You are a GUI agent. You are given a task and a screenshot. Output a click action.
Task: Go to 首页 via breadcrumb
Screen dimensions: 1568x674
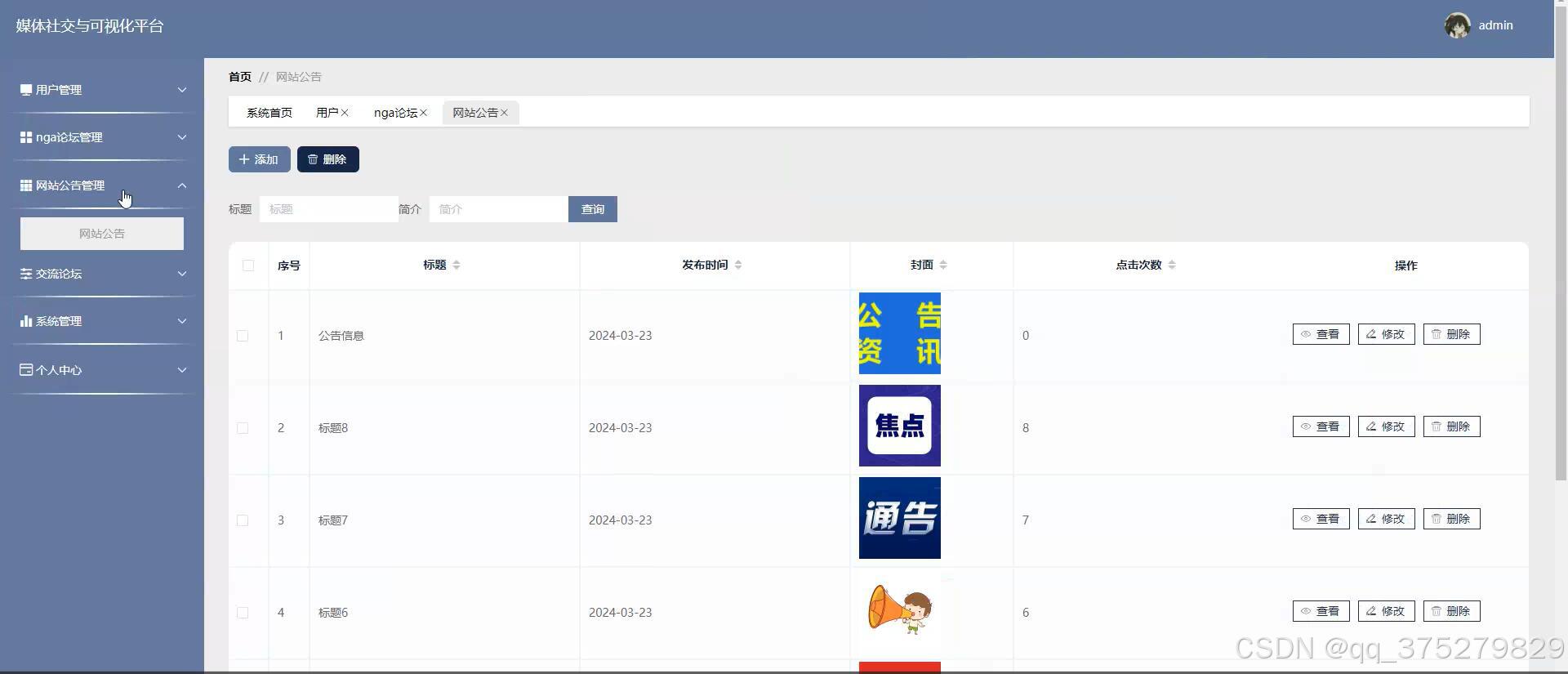[240, 77]
